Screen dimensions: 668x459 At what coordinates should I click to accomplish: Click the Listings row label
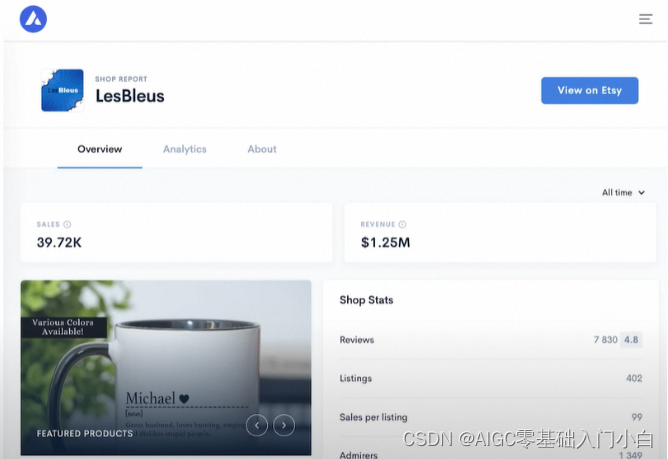(355, 378)
